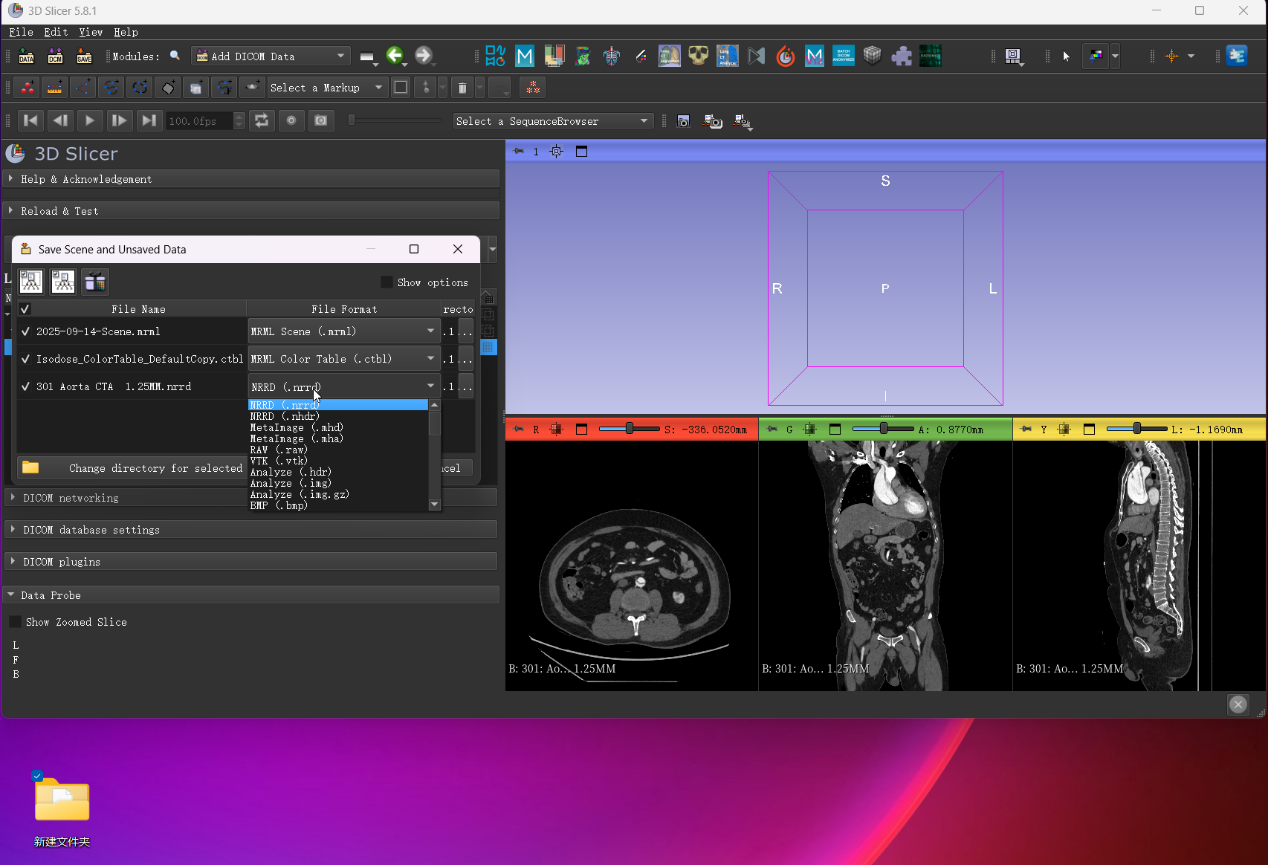Image resolution: width=1268 pixels, height=865 pixels.
Task: Open the File menu
Action: (x=21, y=32)
